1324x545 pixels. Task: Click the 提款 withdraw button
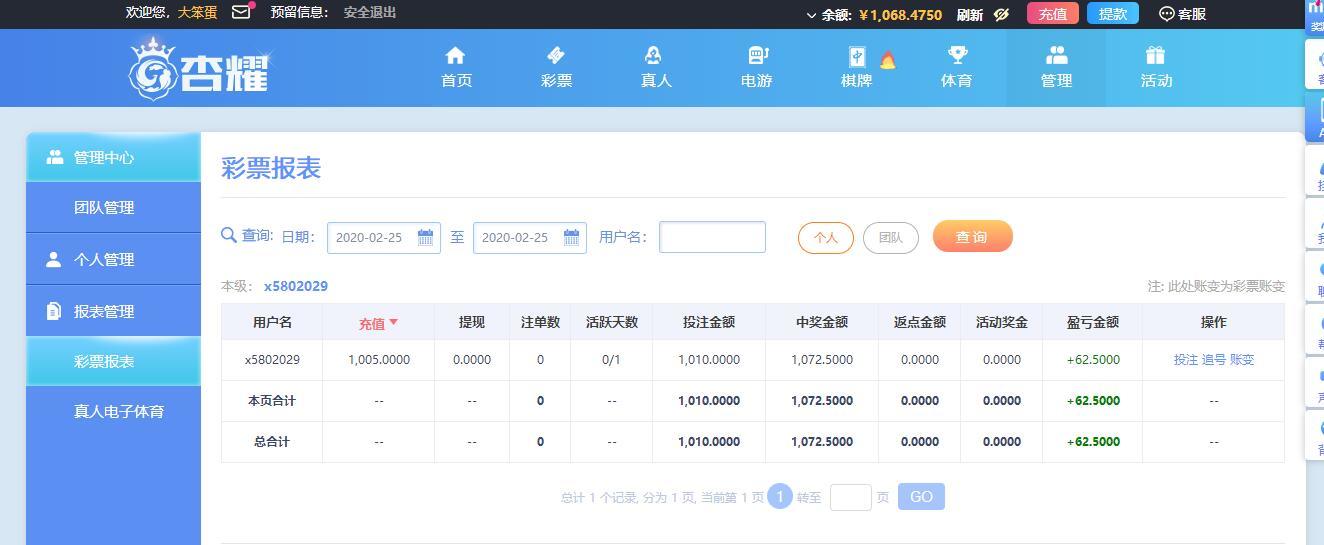click(1113, 13)
